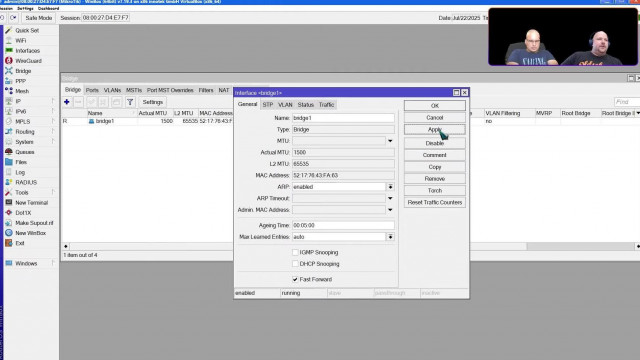Click the Comment button
The height and width of the screenshot is (360, 640).
[435, 155]
